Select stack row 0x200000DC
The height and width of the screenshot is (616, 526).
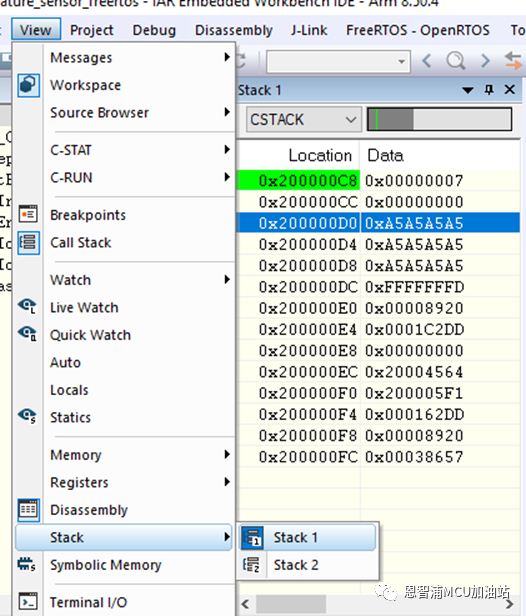click(x=379, y=287)
